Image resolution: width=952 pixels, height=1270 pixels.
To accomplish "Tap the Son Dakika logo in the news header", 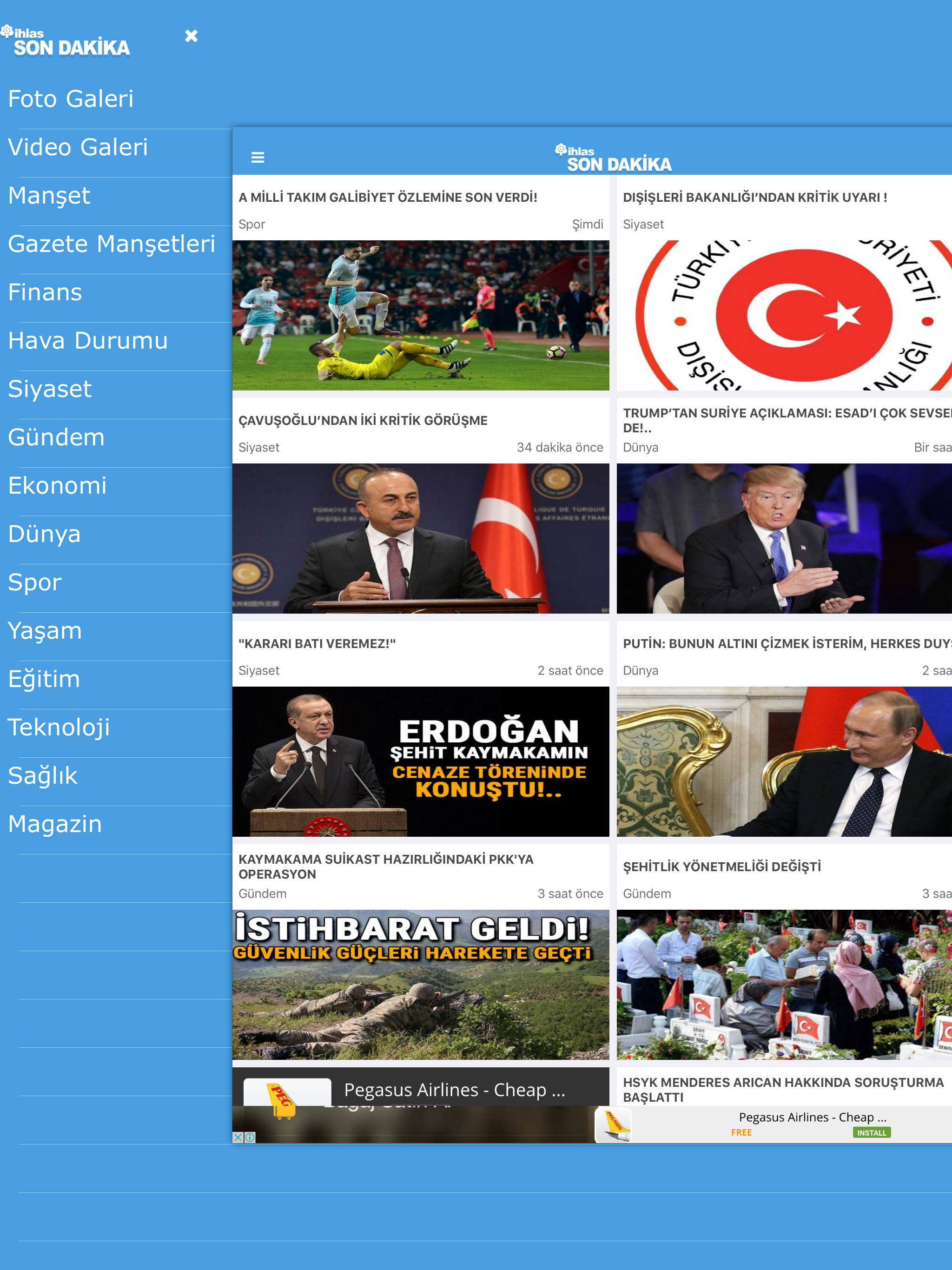I will click(613, 159).
